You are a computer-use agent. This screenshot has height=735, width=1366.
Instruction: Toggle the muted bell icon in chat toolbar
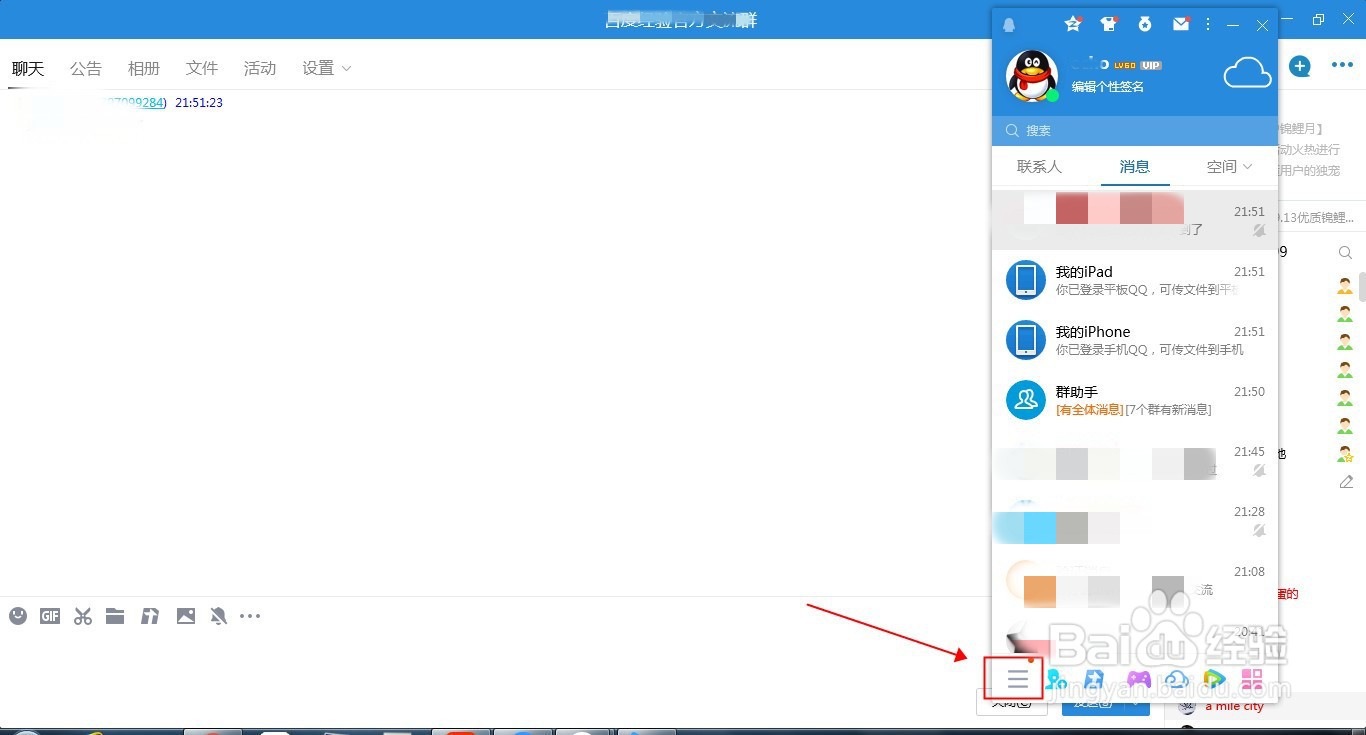pyautogui.click(x=219, y=616)
